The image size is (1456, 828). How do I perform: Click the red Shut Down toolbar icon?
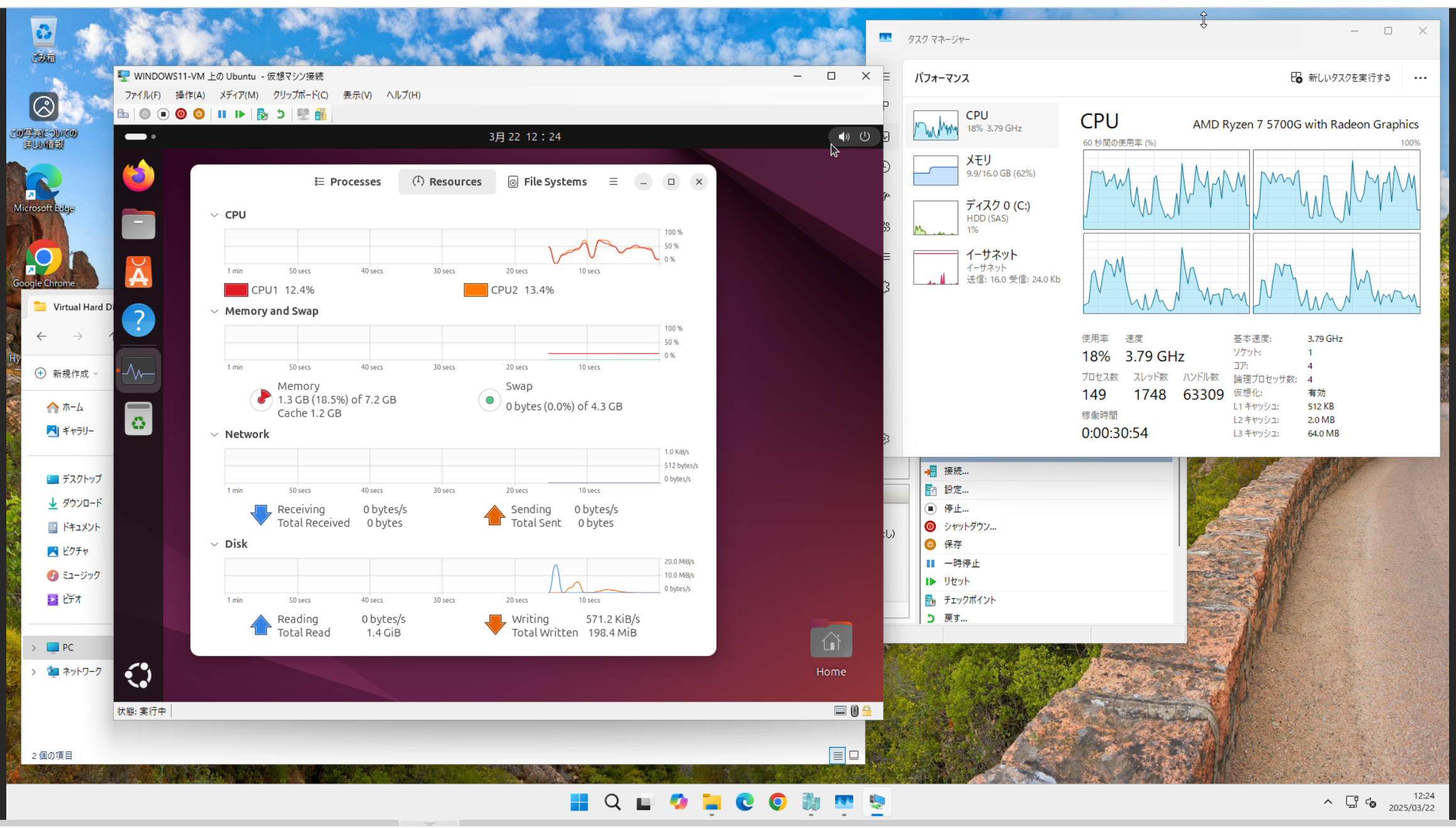(x=181, y=114)
